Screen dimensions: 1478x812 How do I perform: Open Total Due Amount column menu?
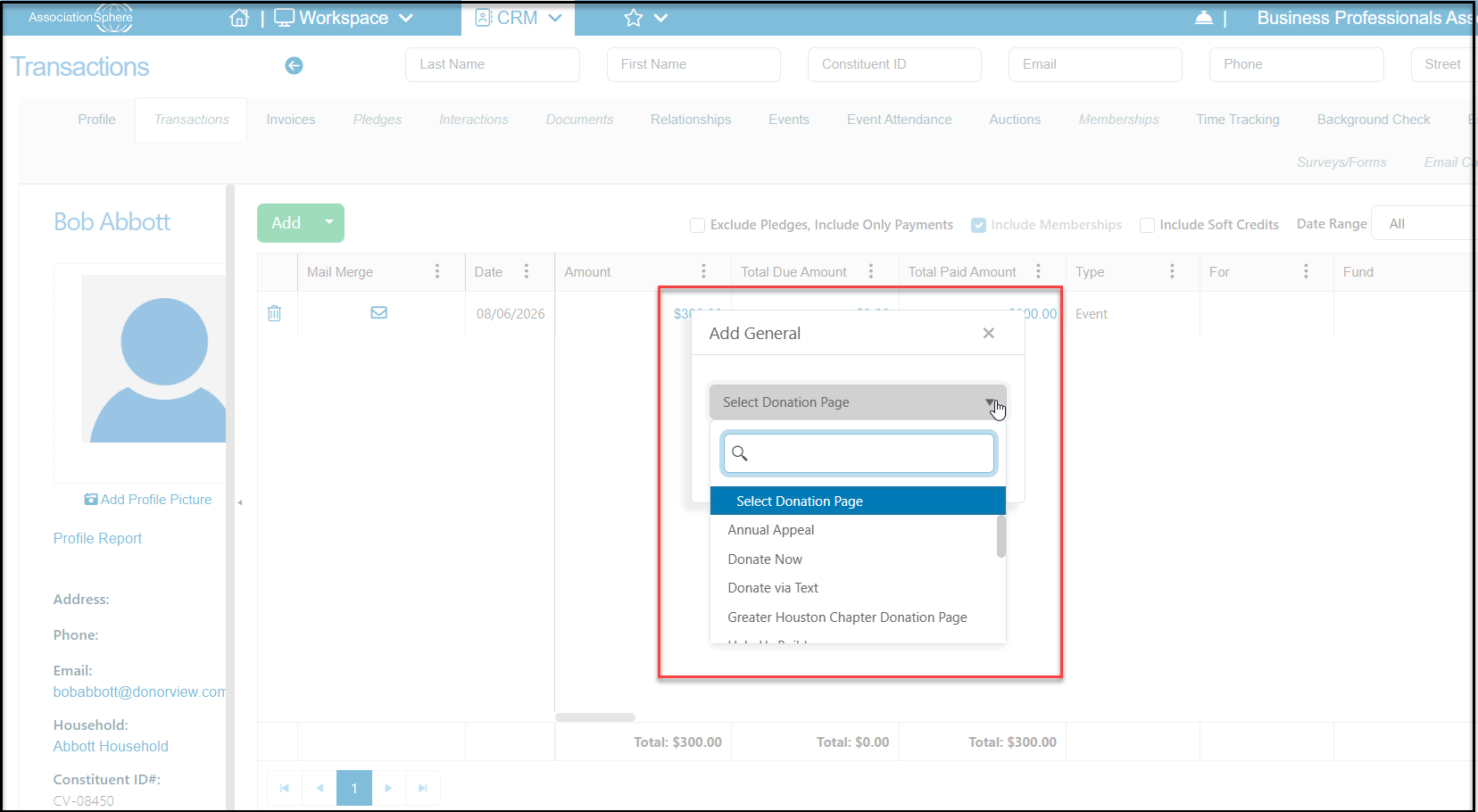[871, 271]
